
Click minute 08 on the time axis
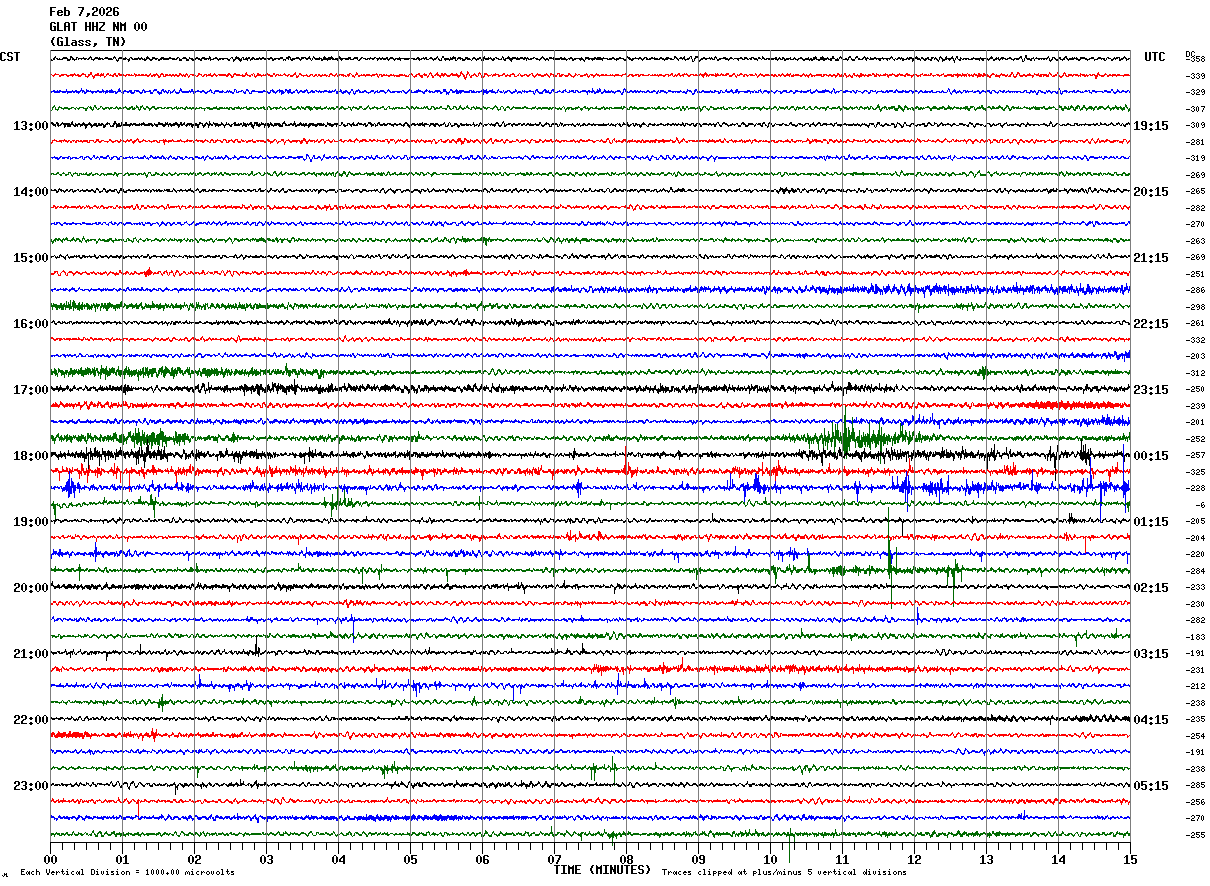[626, 859]
